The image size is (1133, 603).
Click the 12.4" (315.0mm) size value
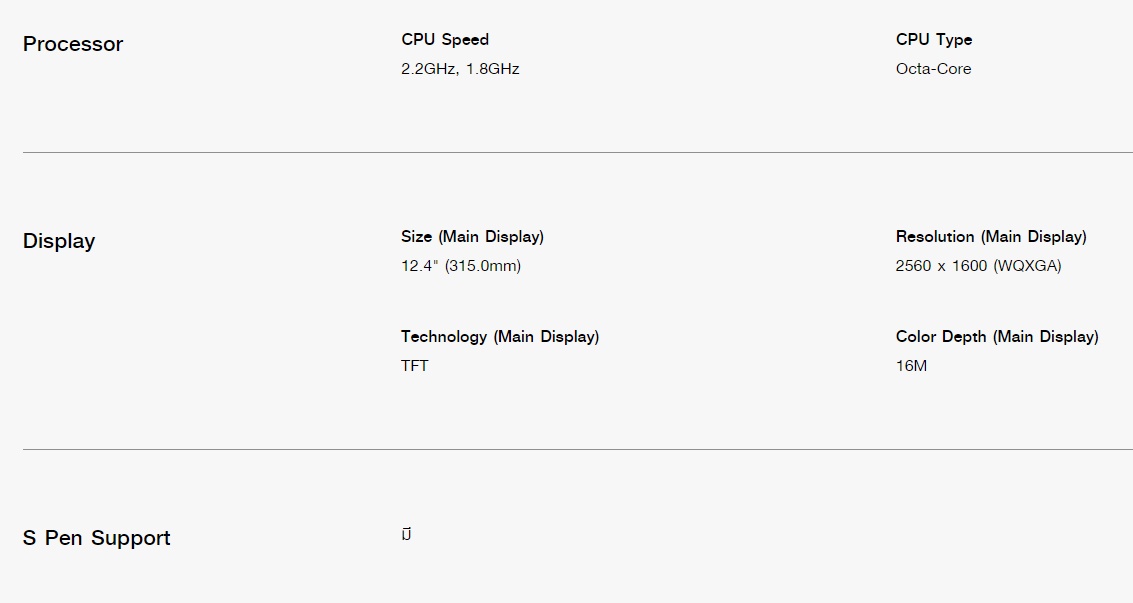[x=461, y=266]
